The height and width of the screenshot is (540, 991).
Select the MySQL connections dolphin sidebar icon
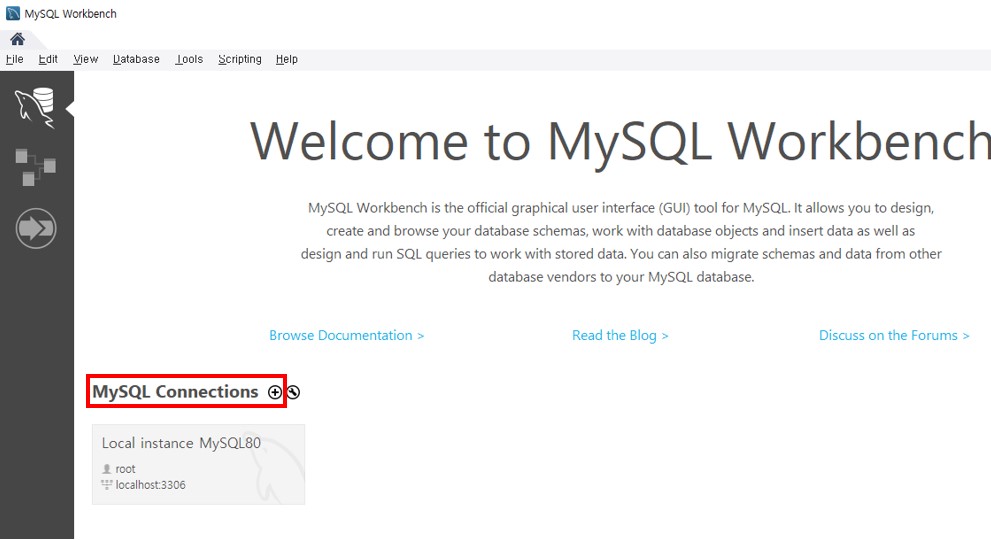pos(35,108)
